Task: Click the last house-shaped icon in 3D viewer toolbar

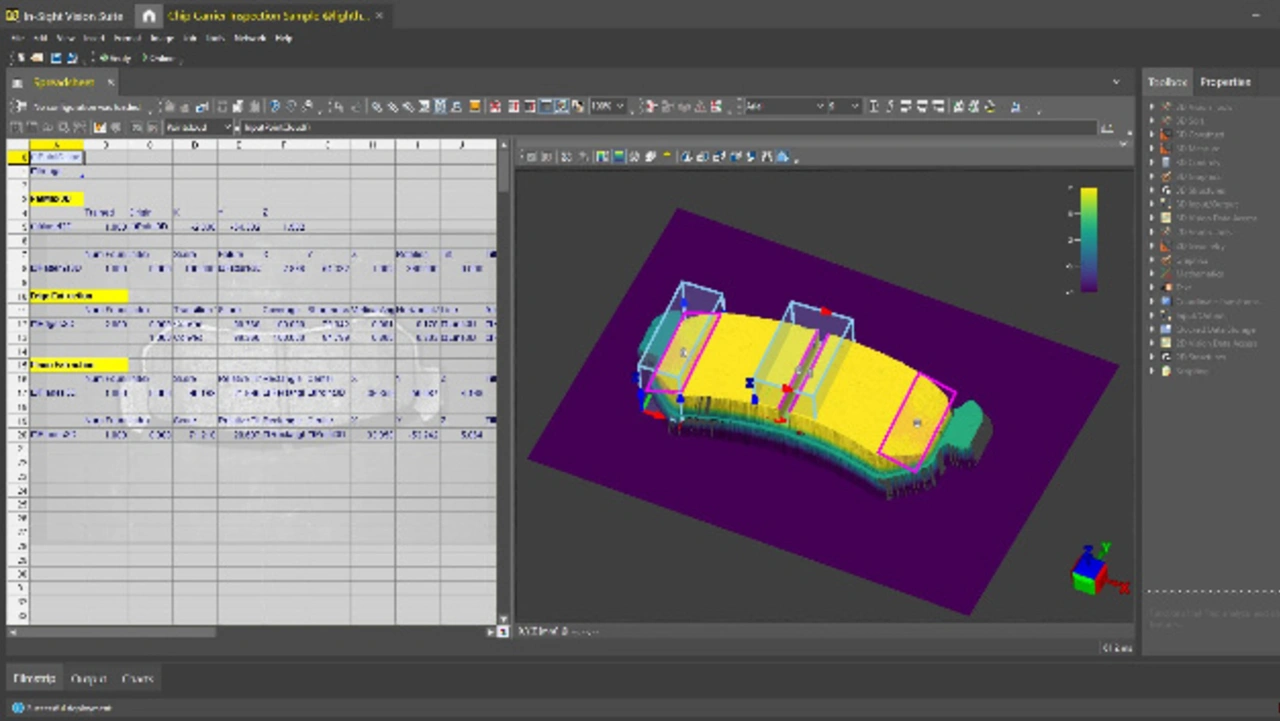Action: 782,156
